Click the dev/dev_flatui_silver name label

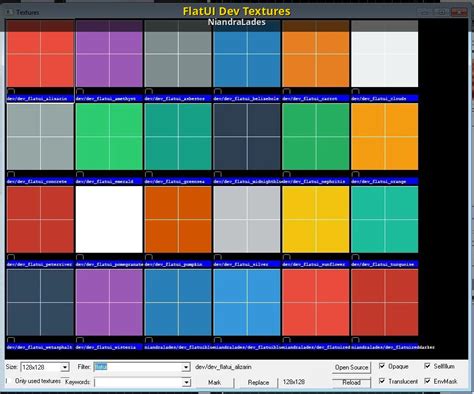point(247,264)
